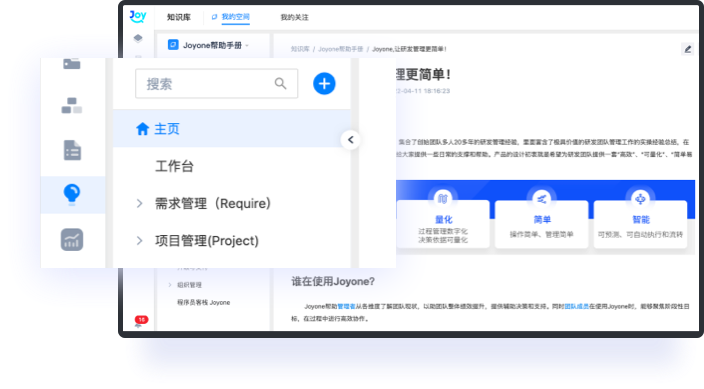
Task: Open Joyone帮助手册 dropdown
Action: click(208, 45)
